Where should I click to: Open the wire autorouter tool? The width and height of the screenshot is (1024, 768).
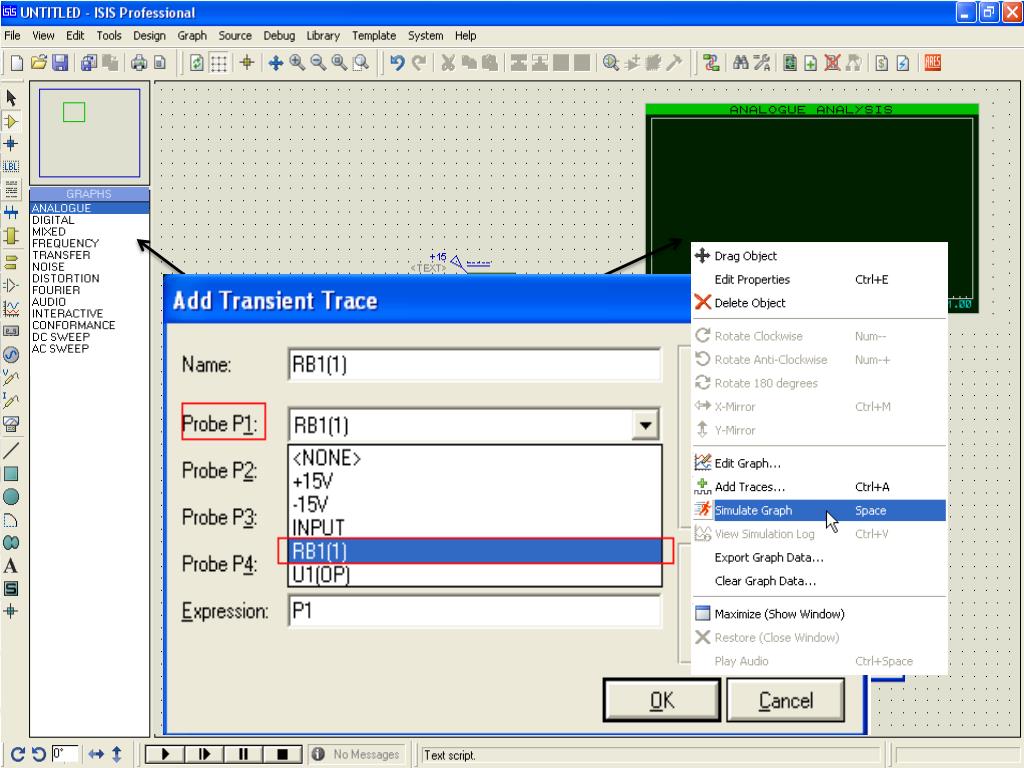[711, 63]
